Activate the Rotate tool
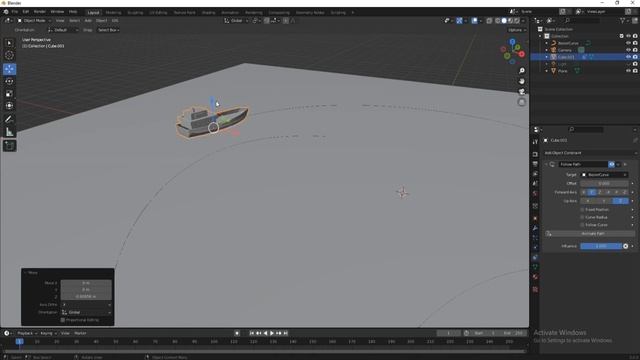Viewport: 640px width, 360px height. pos(9,81)
